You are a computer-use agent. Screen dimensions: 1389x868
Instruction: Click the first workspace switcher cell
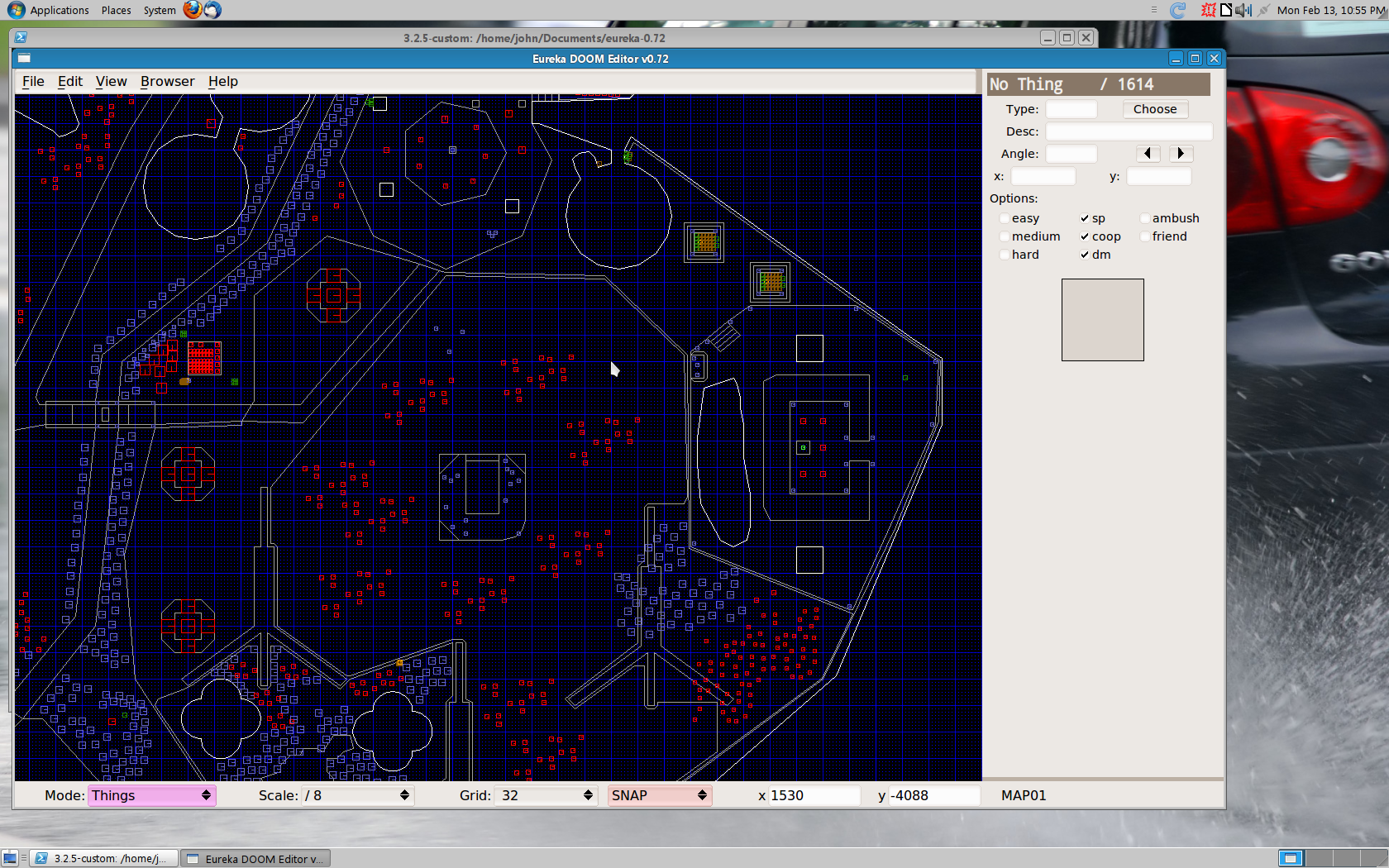pos(1291,859)
